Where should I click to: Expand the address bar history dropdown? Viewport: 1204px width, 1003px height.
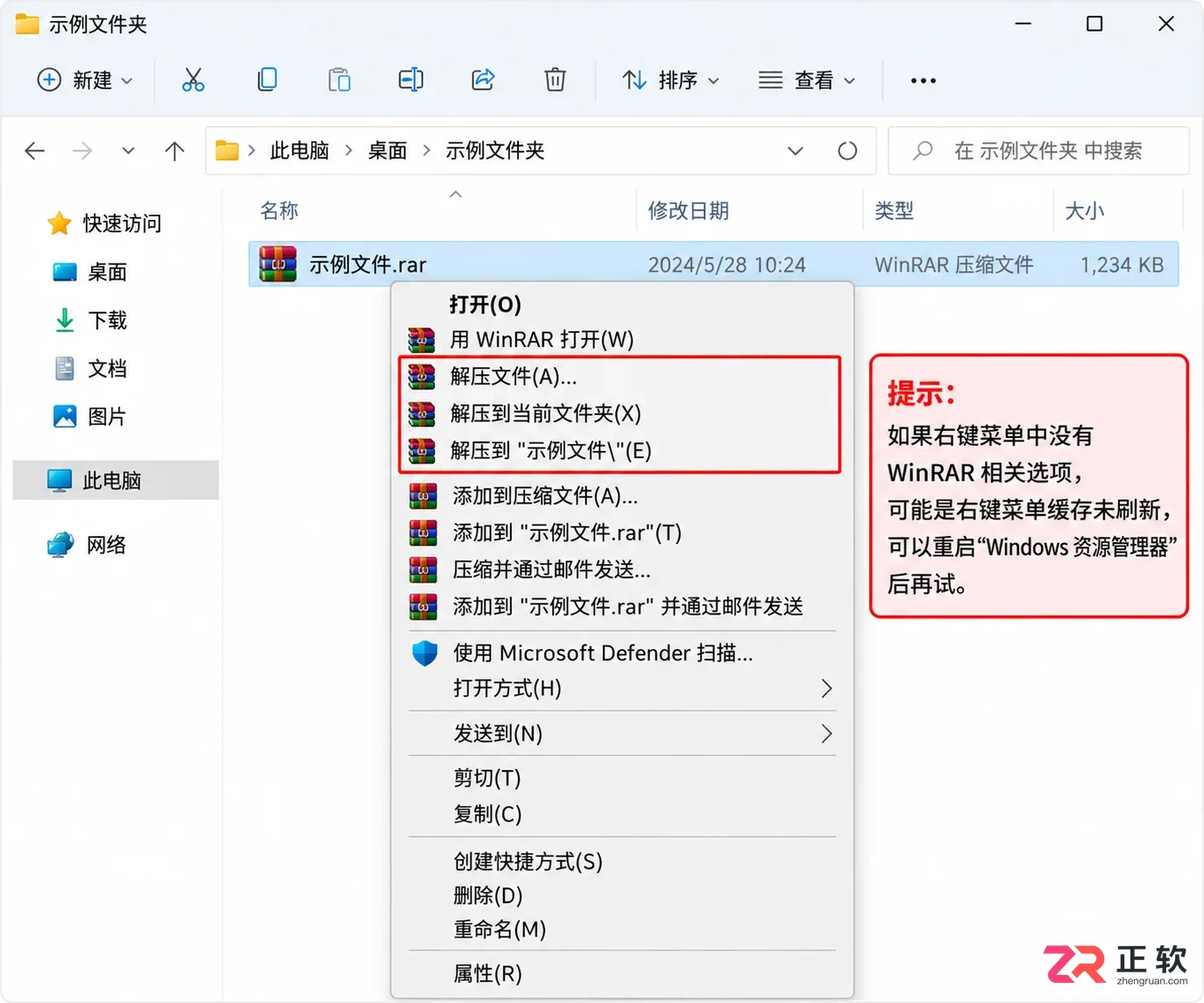coord(796,151)
